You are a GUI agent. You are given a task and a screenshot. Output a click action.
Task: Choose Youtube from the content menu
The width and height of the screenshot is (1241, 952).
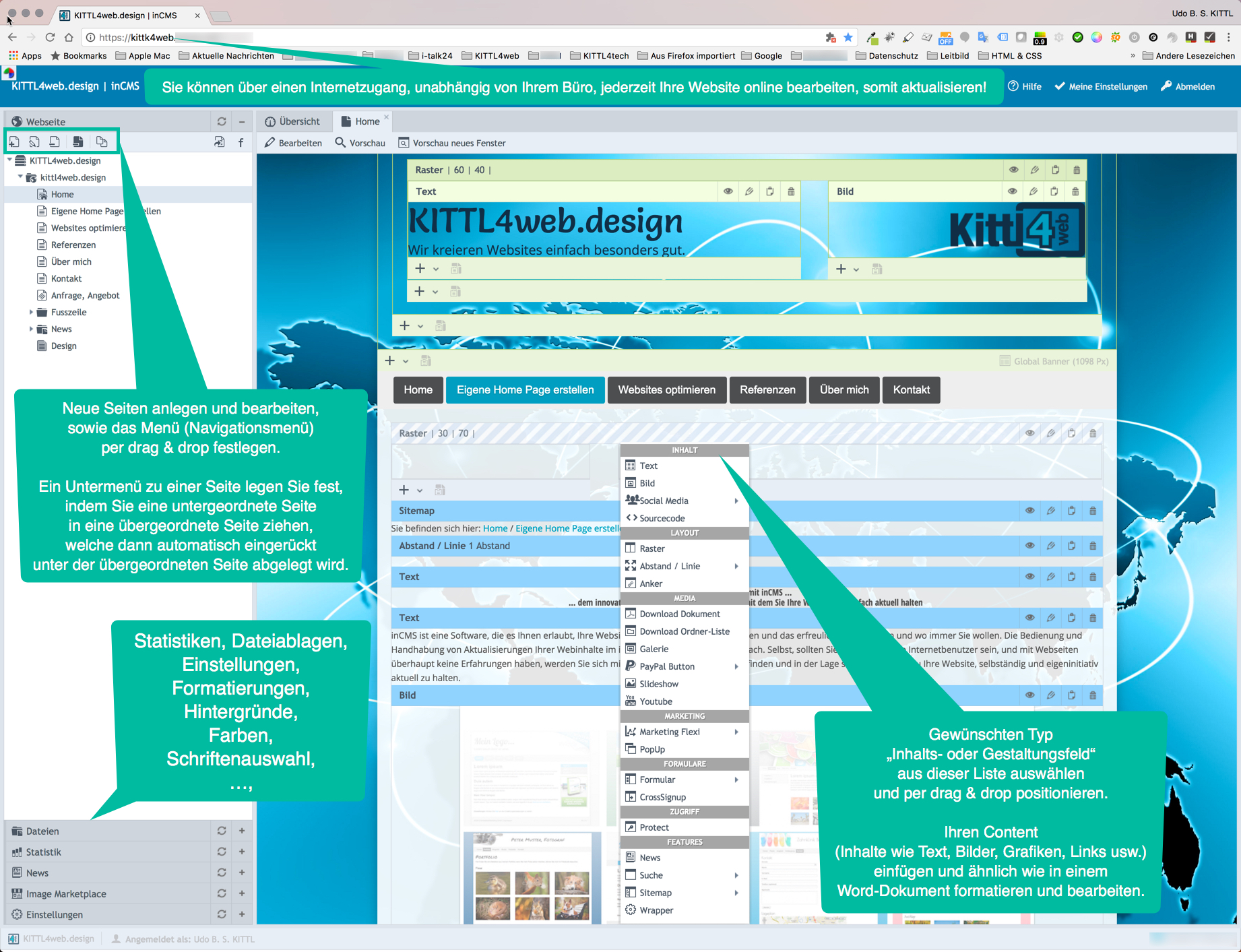point(685,701)
